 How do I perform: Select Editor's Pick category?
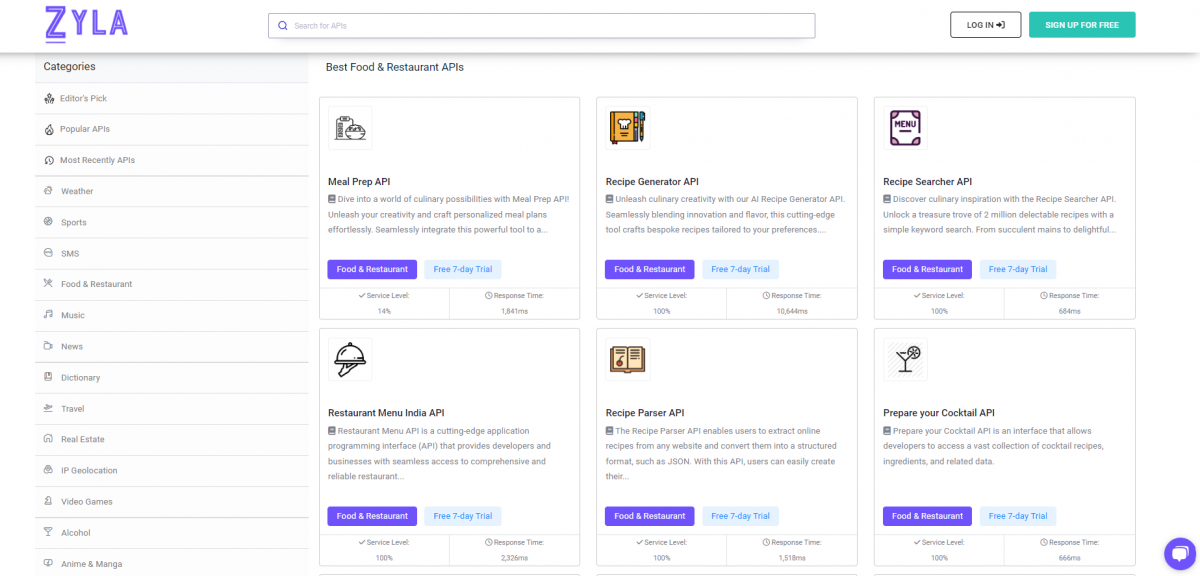83,98
